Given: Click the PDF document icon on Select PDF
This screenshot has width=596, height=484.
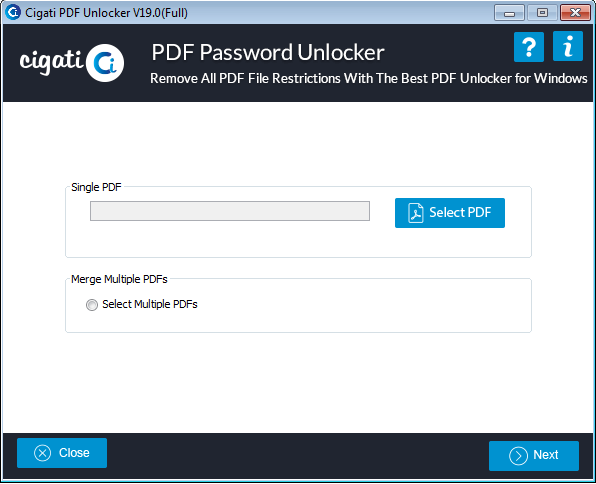Looking at the screenshot, I should (415, 213).
